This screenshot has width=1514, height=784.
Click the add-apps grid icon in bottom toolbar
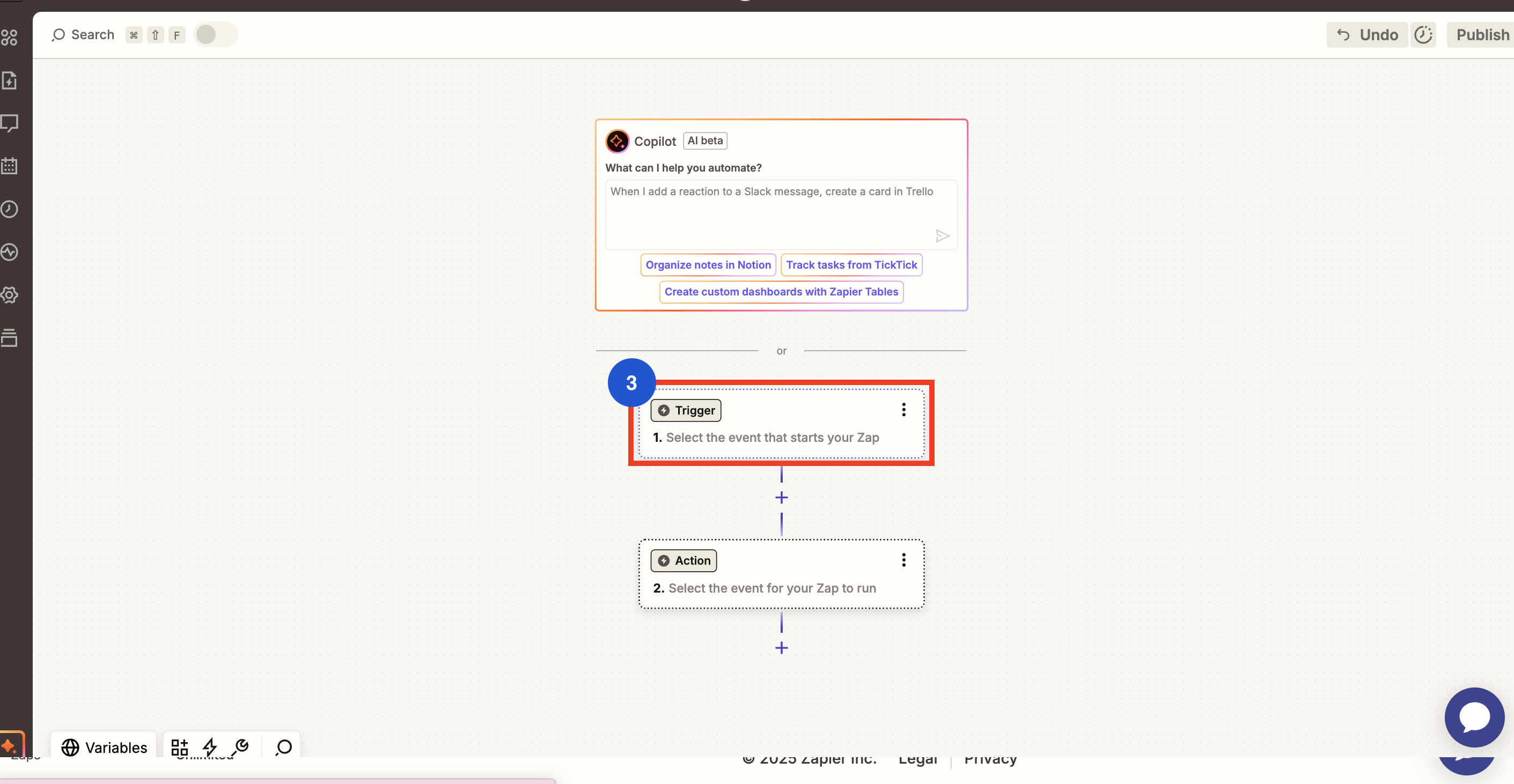[x=179, y=747]
